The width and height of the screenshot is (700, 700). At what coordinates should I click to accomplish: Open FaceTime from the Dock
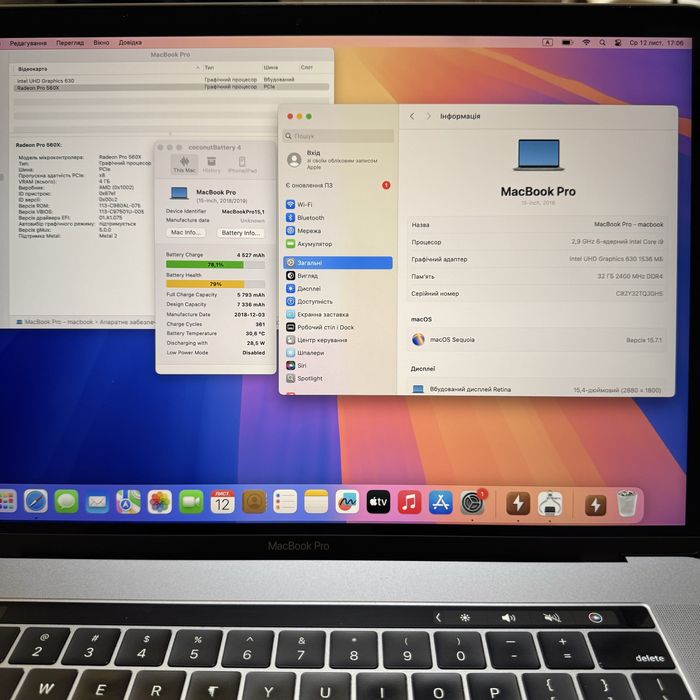191,502
